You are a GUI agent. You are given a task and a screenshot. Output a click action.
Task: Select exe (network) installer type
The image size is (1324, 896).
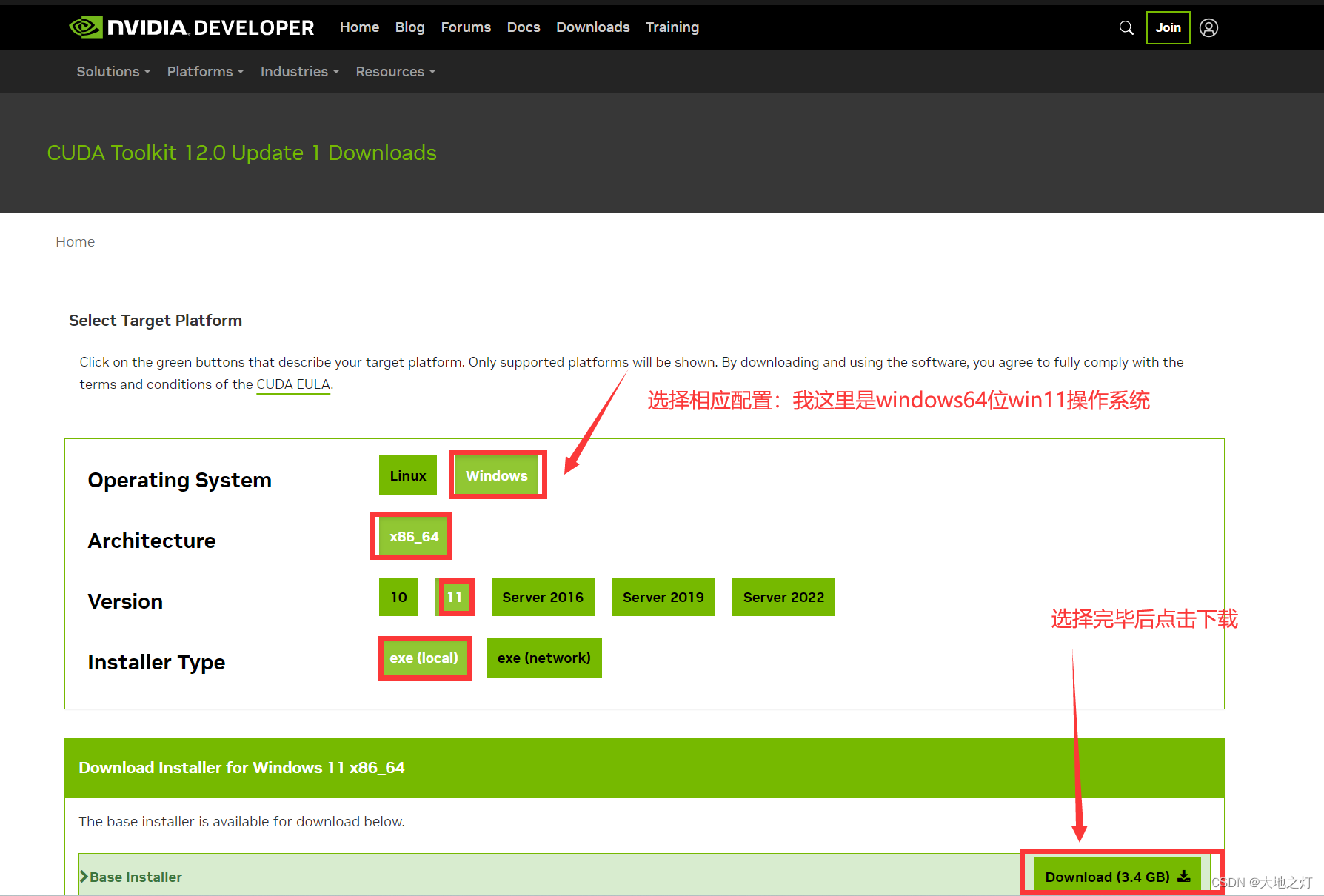click(544, 658)
